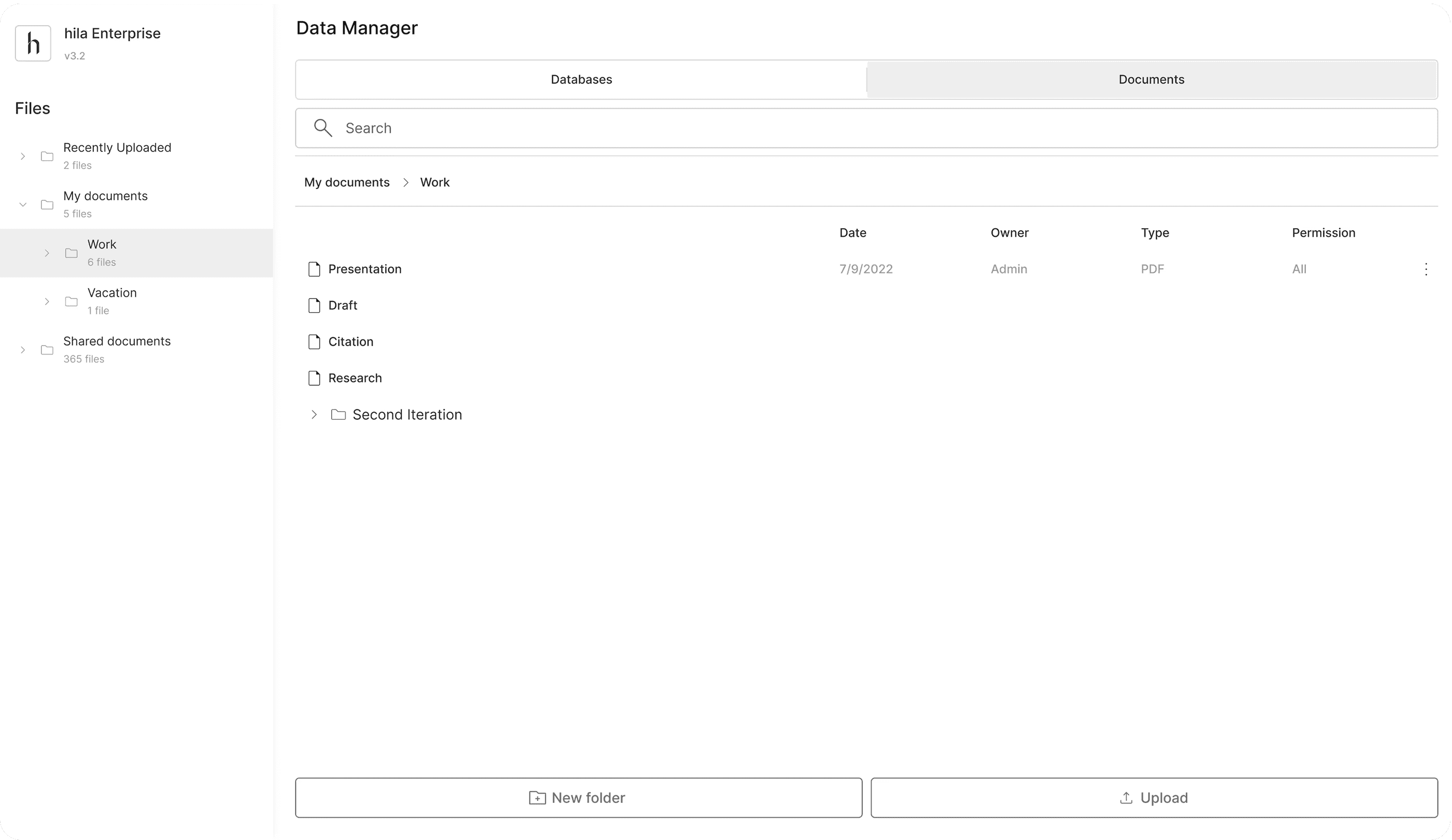Screen dimensions: 1452x840
Task: Expand the Vacation folder chevron
Action: click(x=47, y=301)
